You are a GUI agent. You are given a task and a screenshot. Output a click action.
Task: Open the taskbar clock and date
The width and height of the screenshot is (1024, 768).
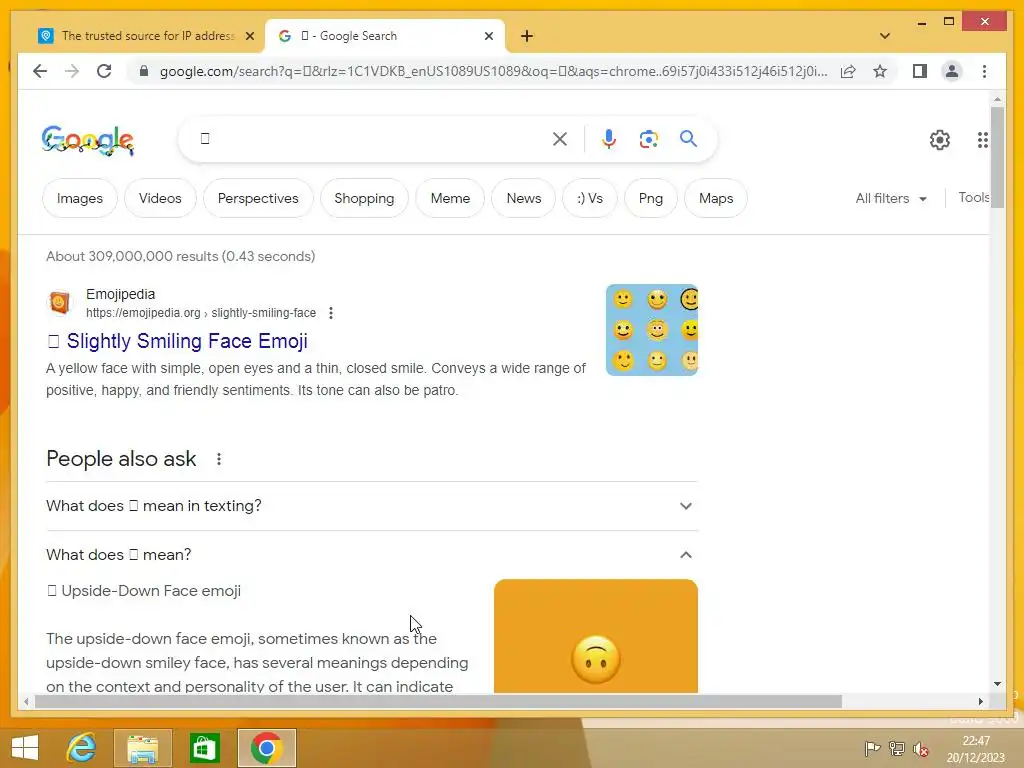pyautogui.click(x=976, y=749)
